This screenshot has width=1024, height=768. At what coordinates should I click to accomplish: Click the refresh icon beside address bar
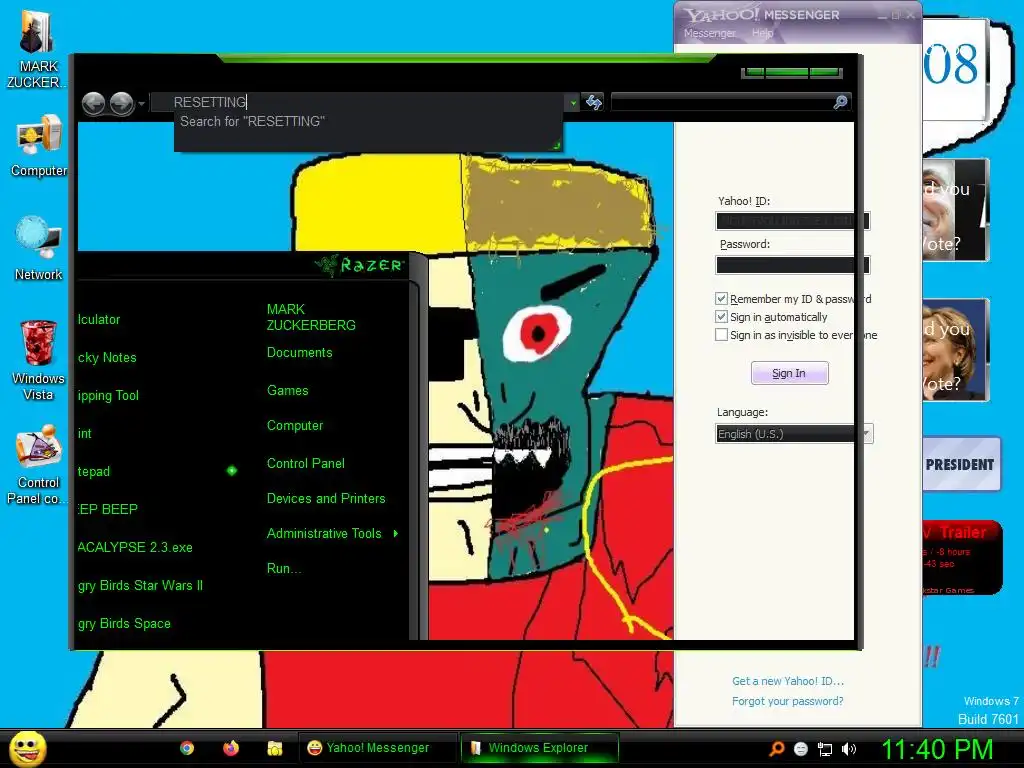594,102
